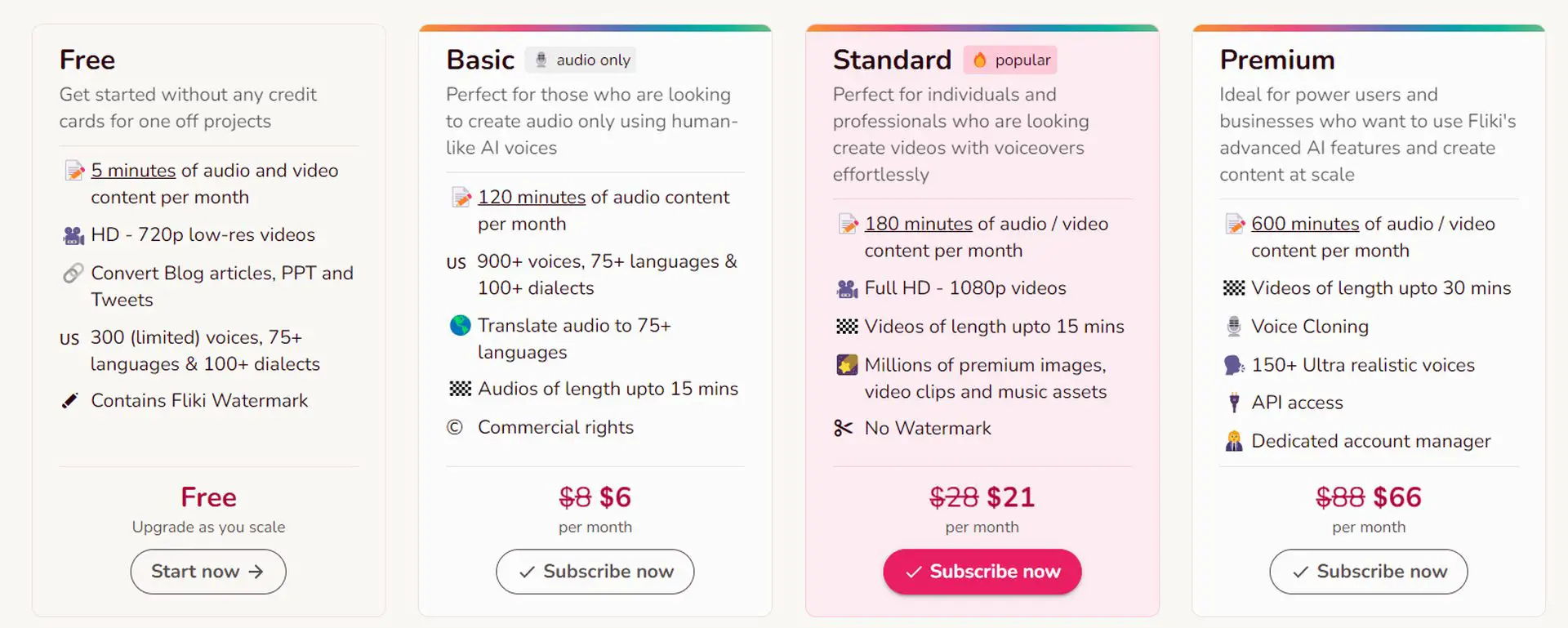The width and height of the screenshot is (1568, 628).
Task: Click the microphone icon in audio only badge
Action: pyautogui.click(x=541, y=60)
